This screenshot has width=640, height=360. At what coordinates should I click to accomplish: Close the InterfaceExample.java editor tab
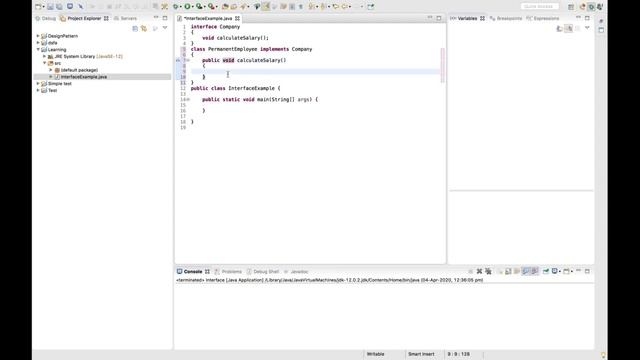click(x=237, y=18)
